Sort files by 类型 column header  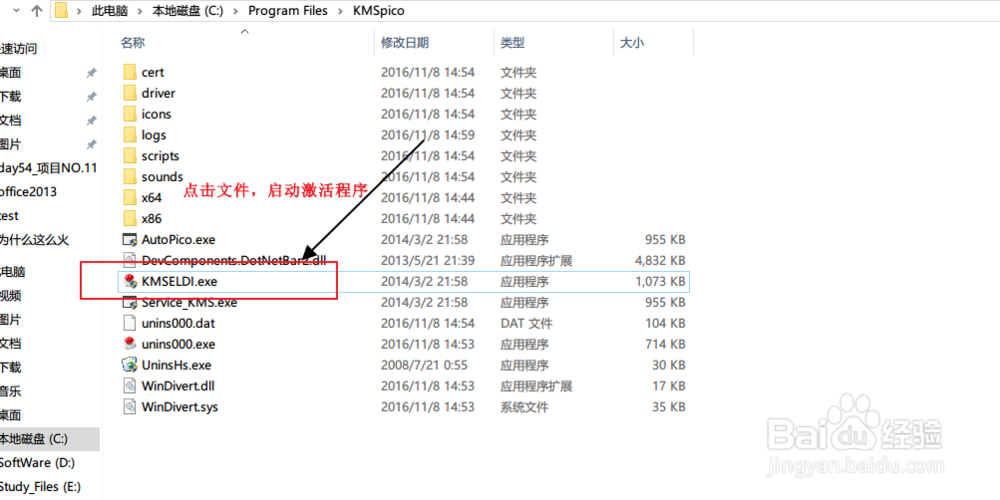click(x=512, y=43)
